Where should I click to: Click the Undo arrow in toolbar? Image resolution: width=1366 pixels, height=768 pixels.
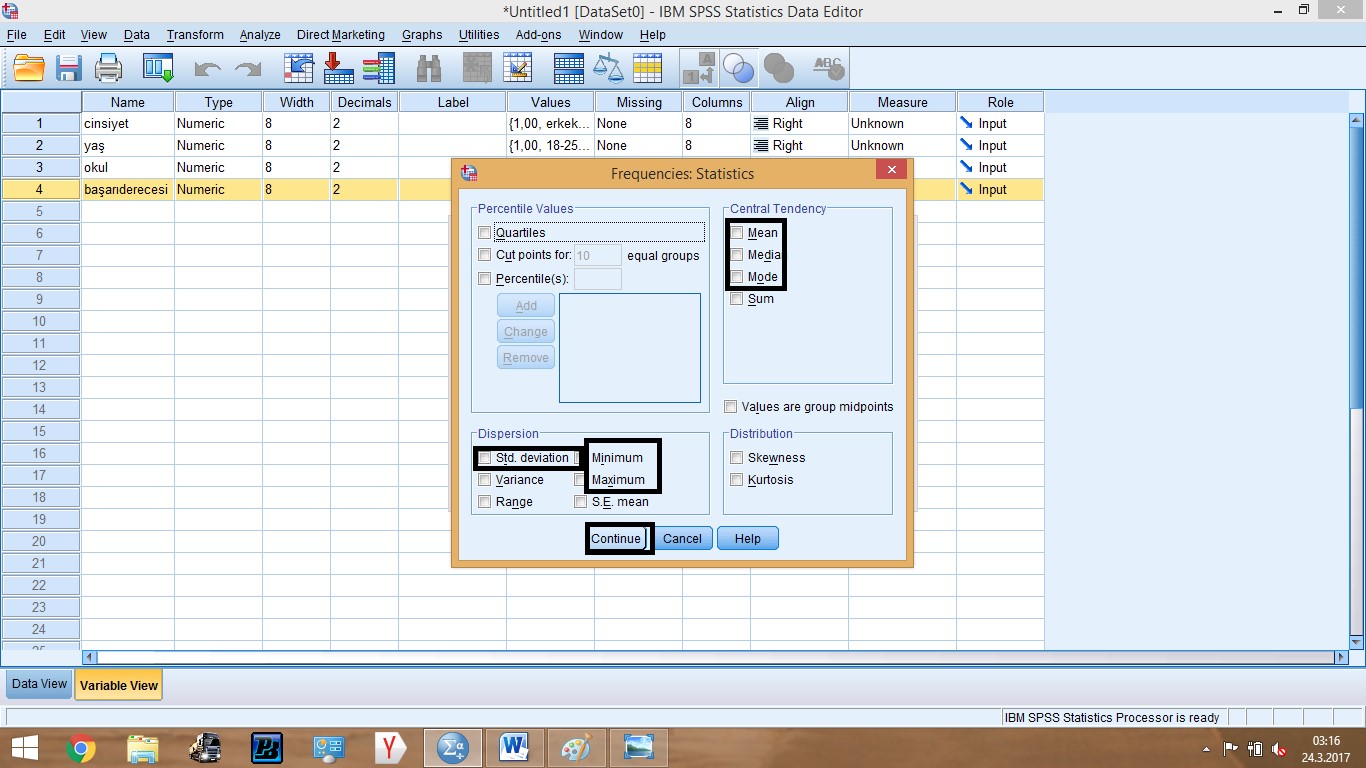point(207,69)
